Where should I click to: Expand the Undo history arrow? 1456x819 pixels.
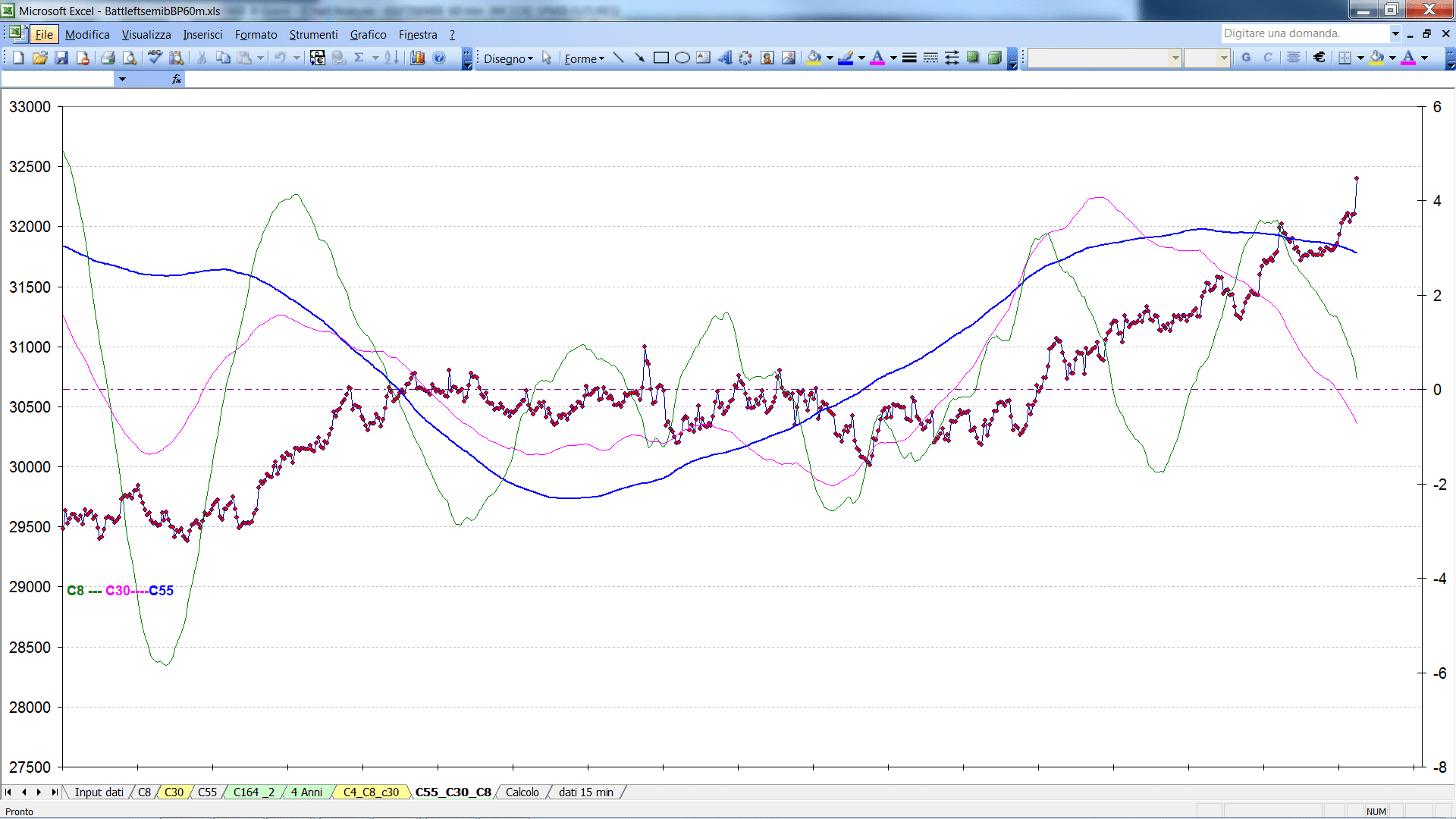pyautogui.click(x=297, y=58)
